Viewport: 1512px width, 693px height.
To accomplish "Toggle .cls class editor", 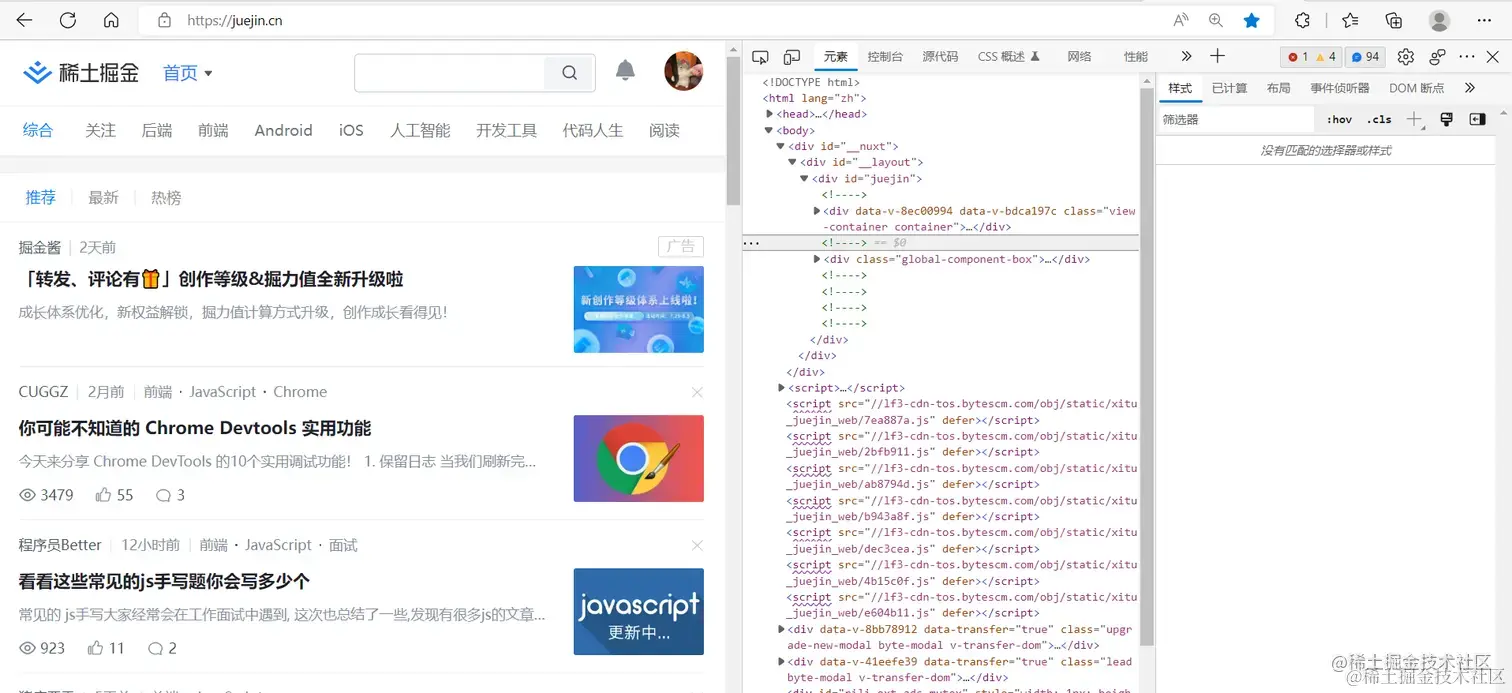I will click(1380, 119).
